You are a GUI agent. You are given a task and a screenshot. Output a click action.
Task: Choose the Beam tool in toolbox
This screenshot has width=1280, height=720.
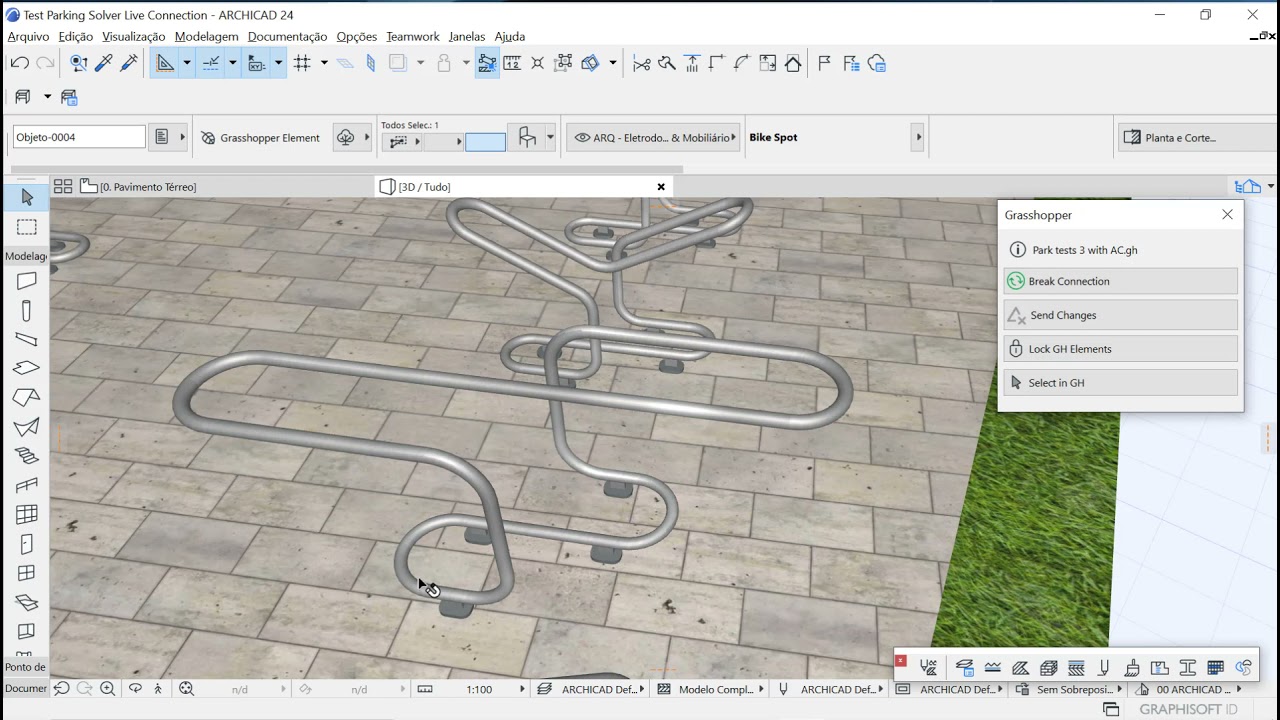click(x=27, y=340)
